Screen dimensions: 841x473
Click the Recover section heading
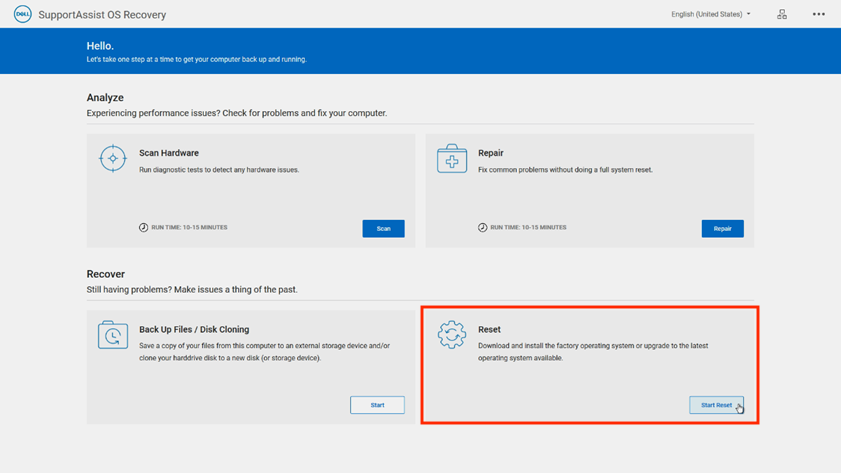tap(106, 274)
